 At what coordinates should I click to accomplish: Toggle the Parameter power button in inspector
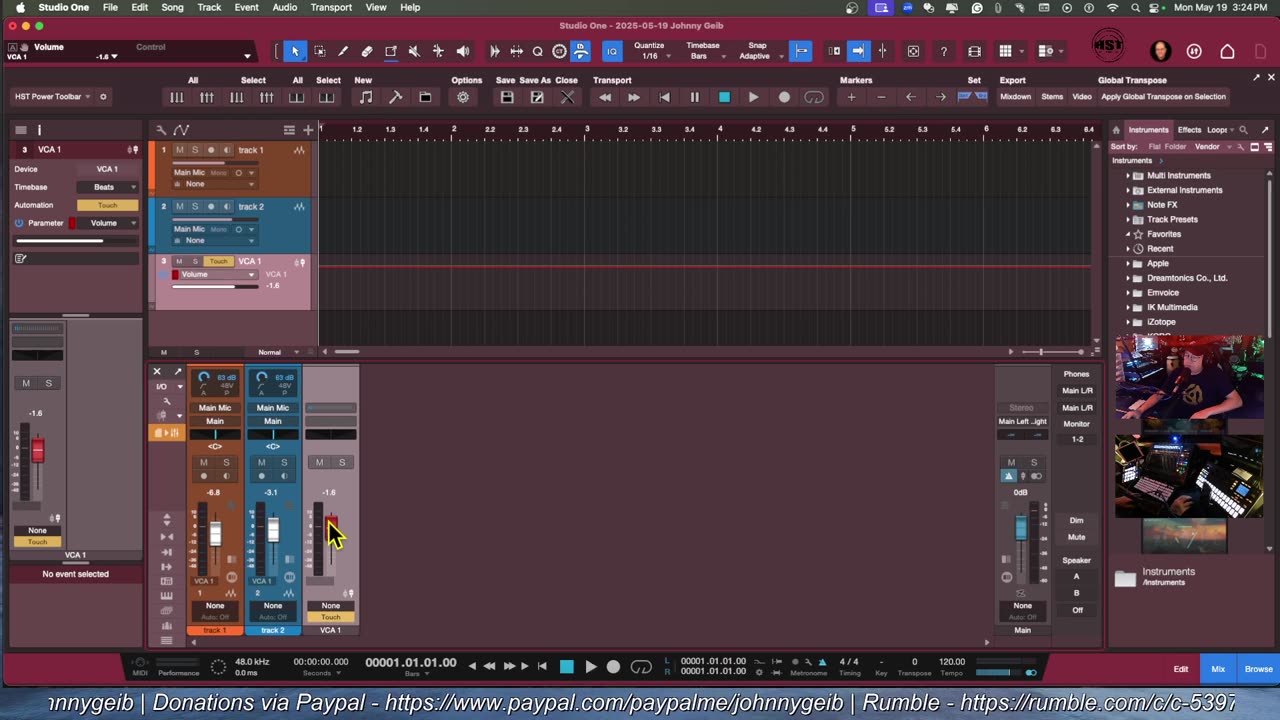tap(19, 223)
